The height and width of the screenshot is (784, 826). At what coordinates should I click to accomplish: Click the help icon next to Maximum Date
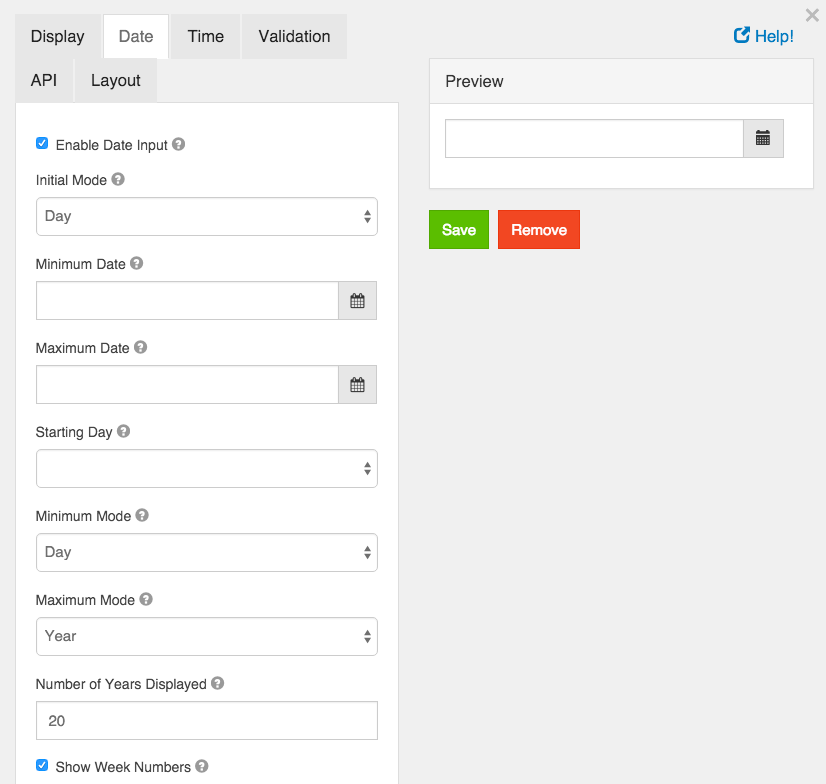point(140,347)
